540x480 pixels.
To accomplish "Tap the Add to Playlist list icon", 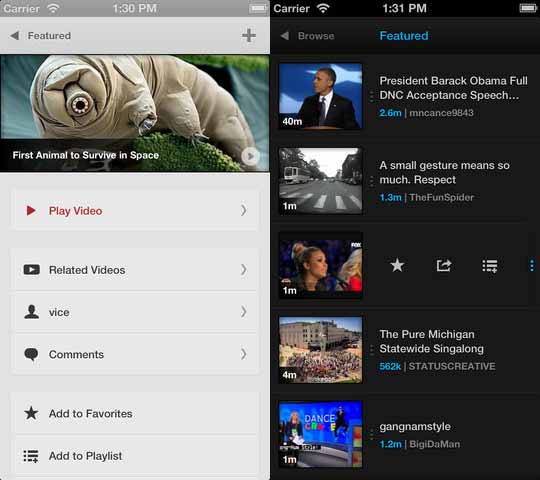I will [31, 456].
